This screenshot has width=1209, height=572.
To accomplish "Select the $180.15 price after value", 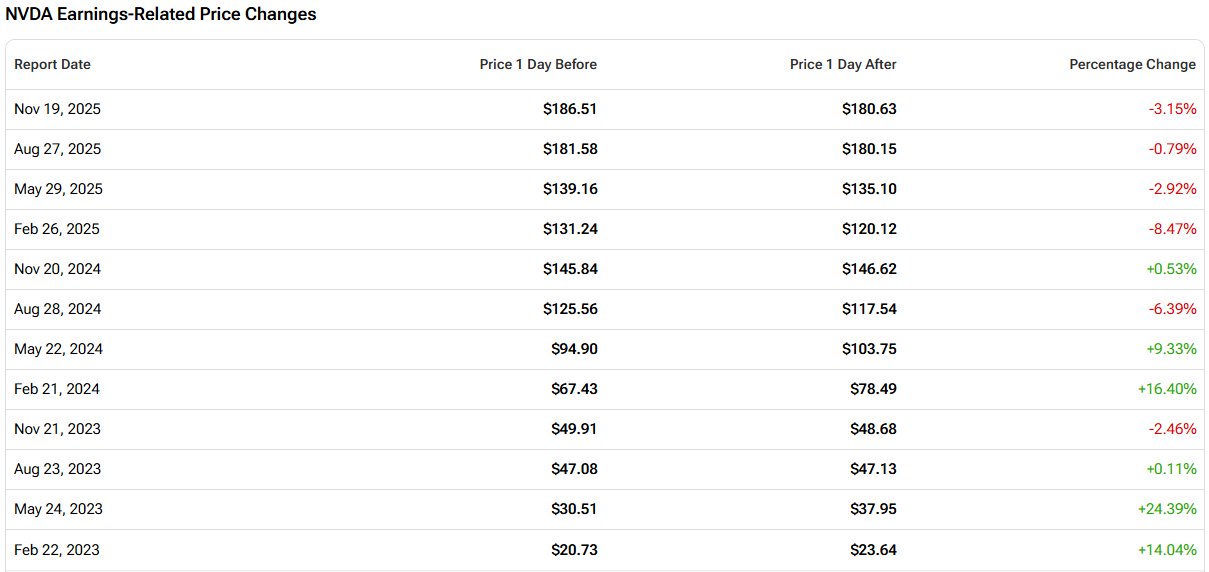I will [869, 149].
